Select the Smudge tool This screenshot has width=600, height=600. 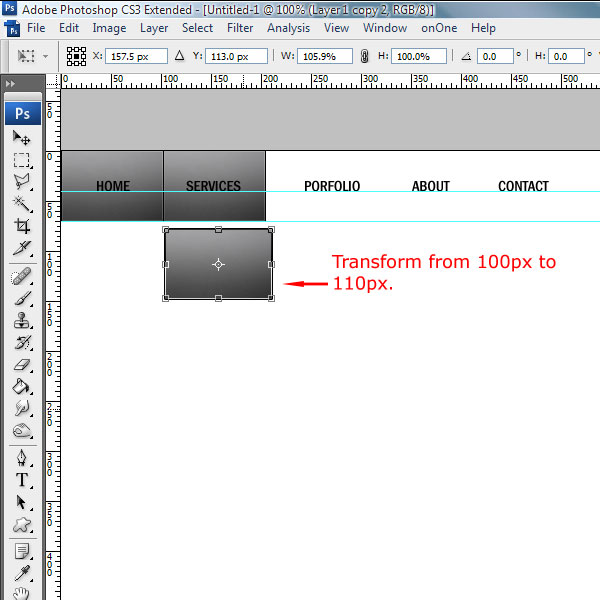coord(21,409)
